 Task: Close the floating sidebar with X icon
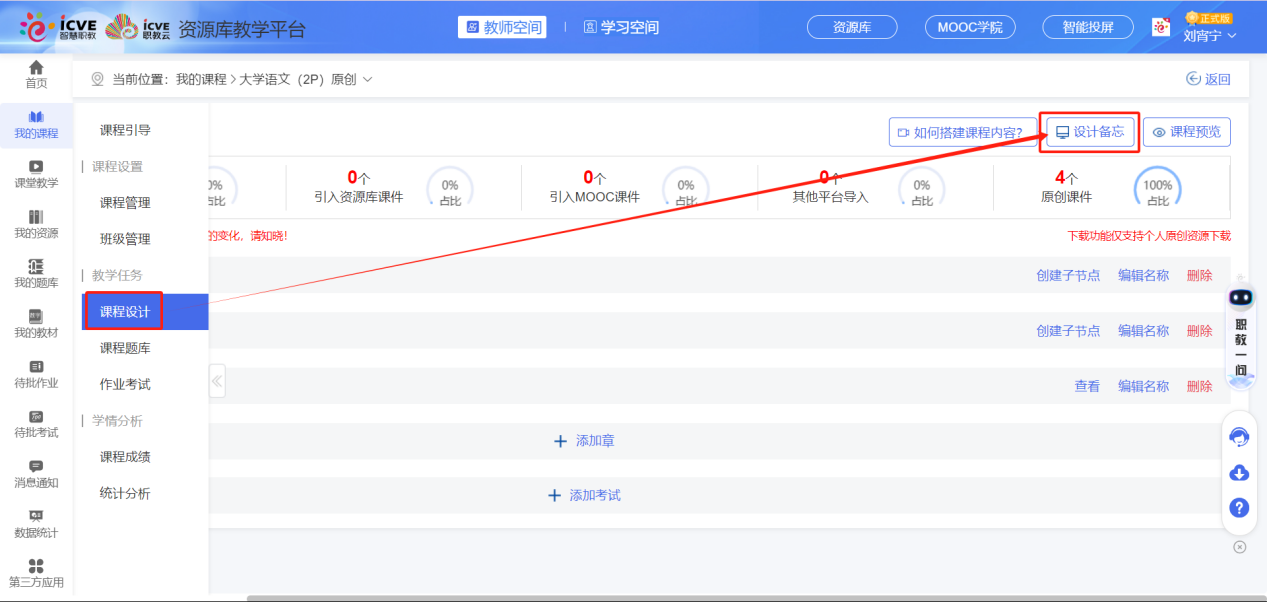(x=1240, y=547)
